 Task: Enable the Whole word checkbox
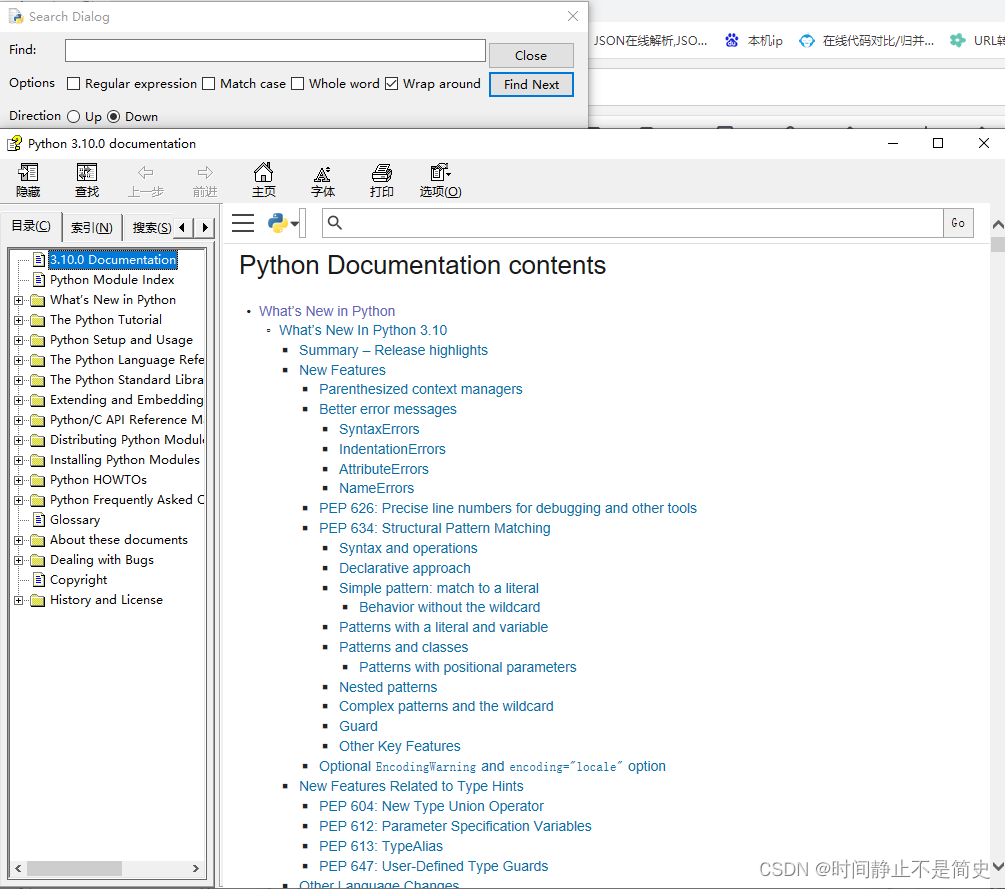pyautogui.click(x=297, y=83)
